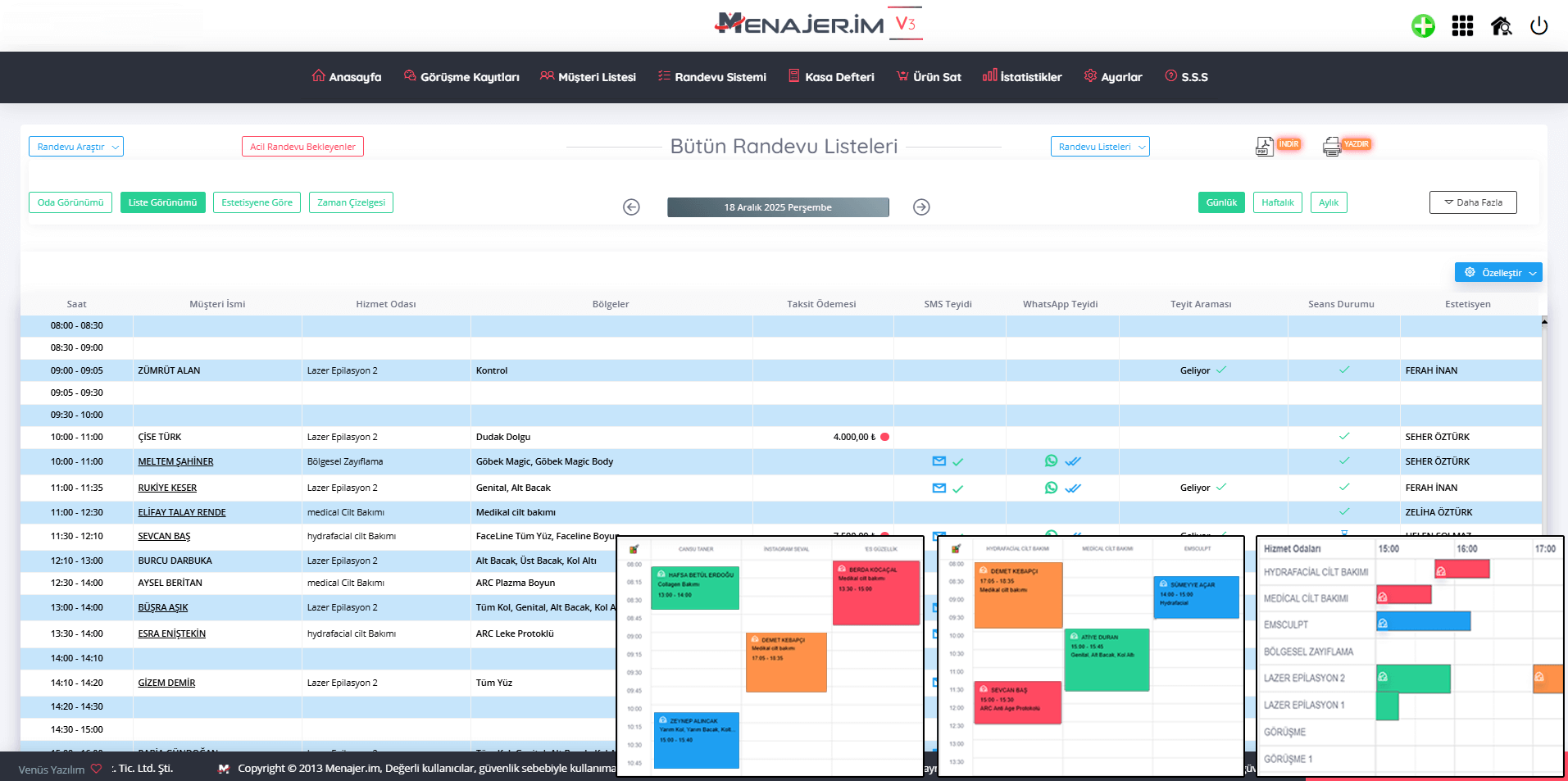Switch to Günlük daily view

[x=1221, y=202]
